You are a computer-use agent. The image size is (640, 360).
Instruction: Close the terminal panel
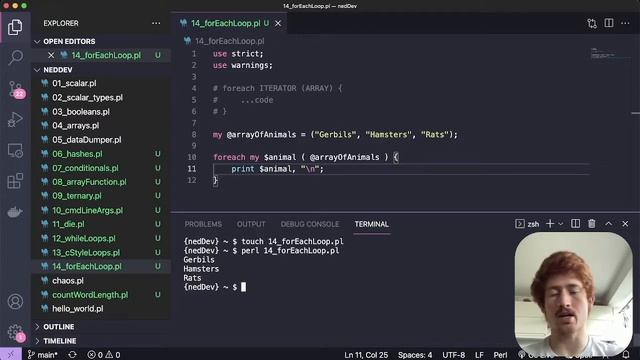[x=625, y=224]
